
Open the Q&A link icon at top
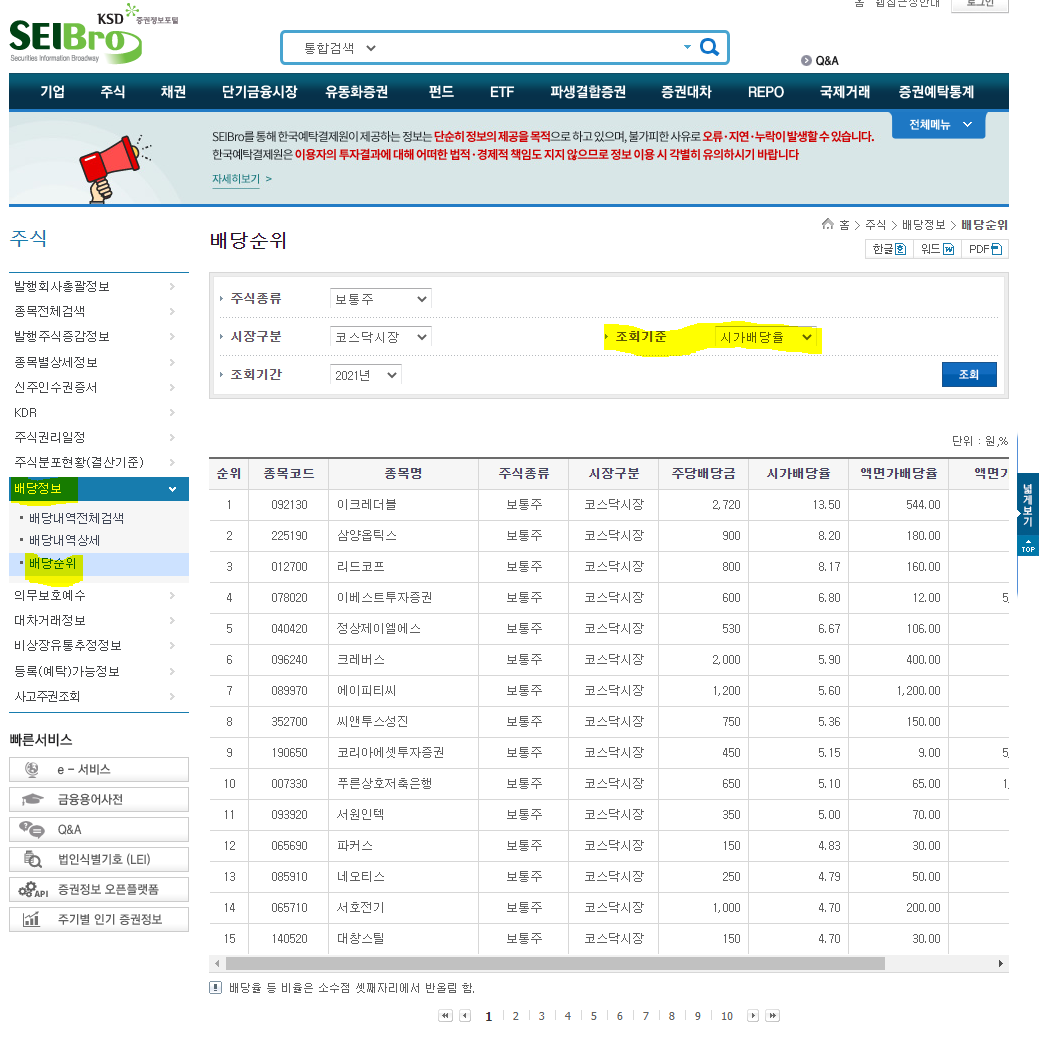(806, 60)
